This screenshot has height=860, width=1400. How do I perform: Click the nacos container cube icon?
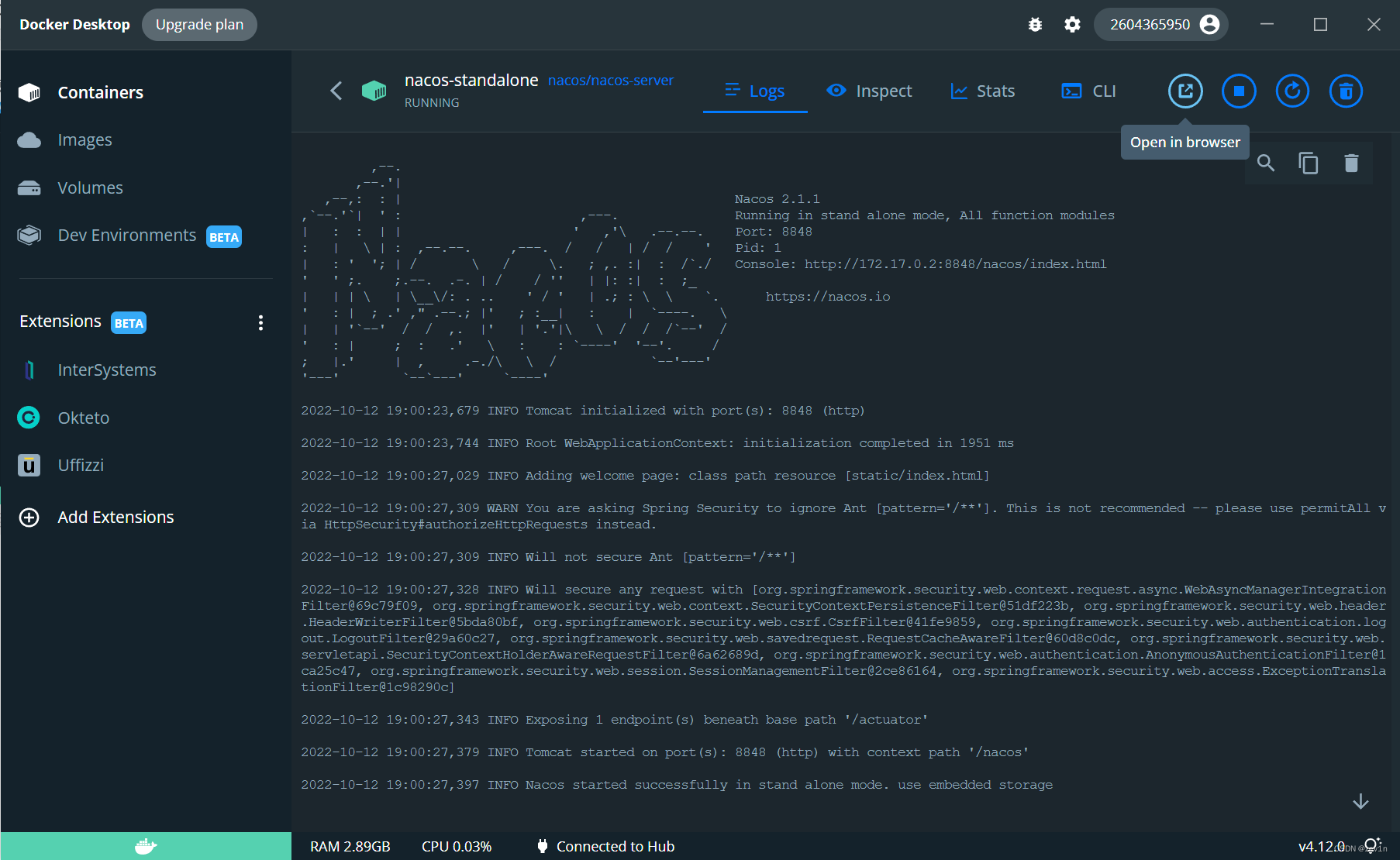(374, 91)
